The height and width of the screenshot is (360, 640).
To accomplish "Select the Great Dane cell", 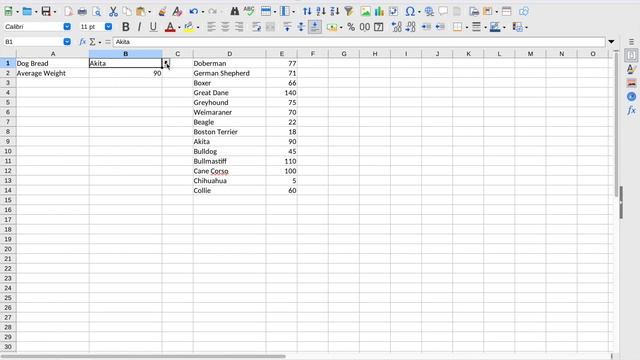I will click(x=229, y=93).
